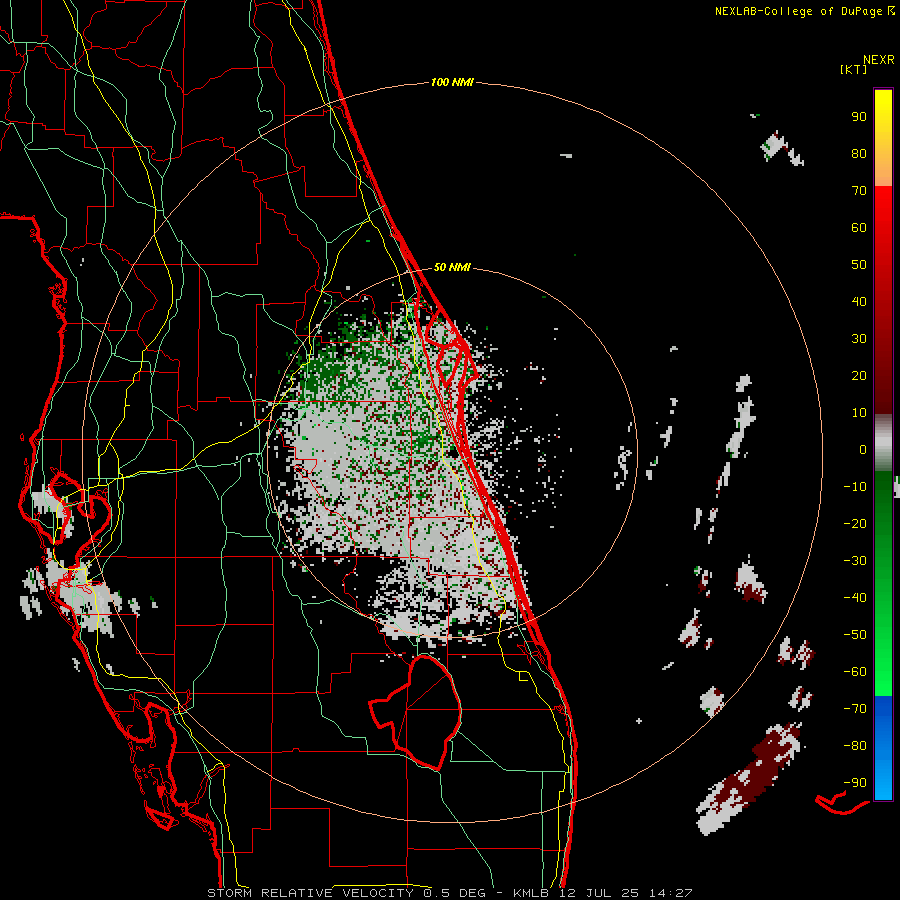Click the 100 NMI range ring label
The width and height of the screenshot is (900, 900).
pyautogui.click(x=452, y=83)
